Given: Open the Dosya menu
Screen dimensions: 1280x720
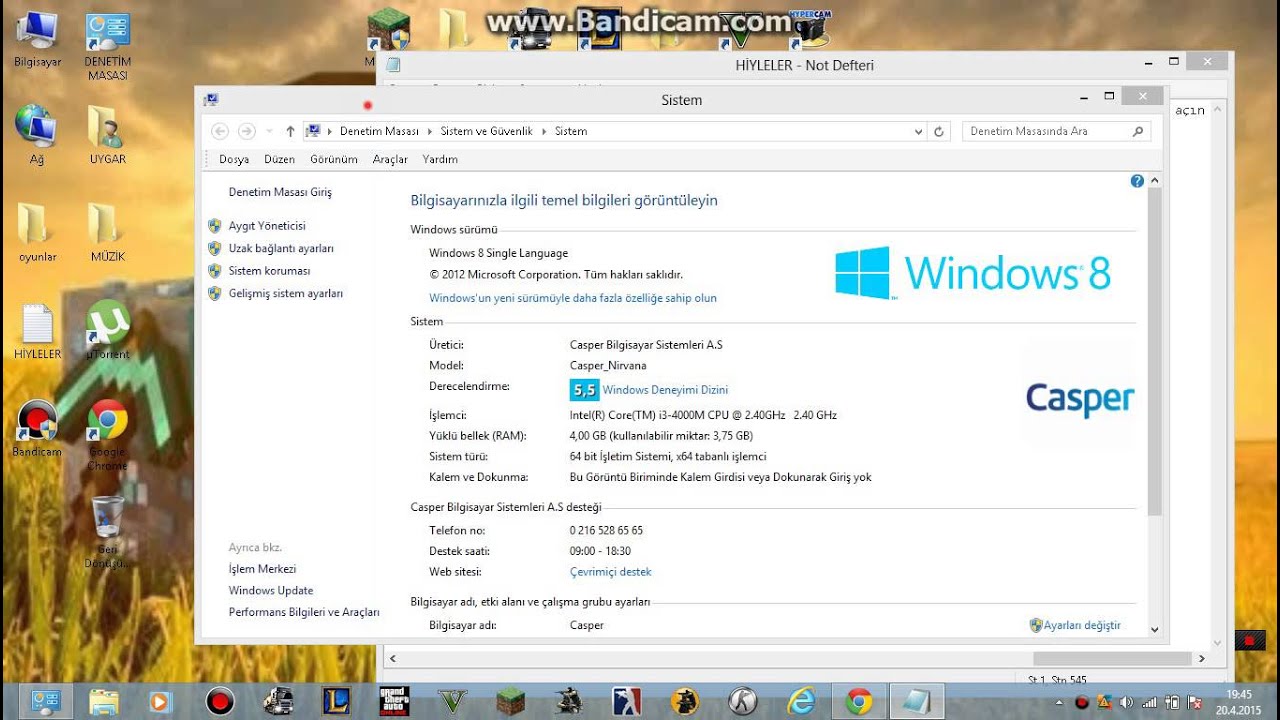Looking at the screenshot, I should [x=234, y=159].
